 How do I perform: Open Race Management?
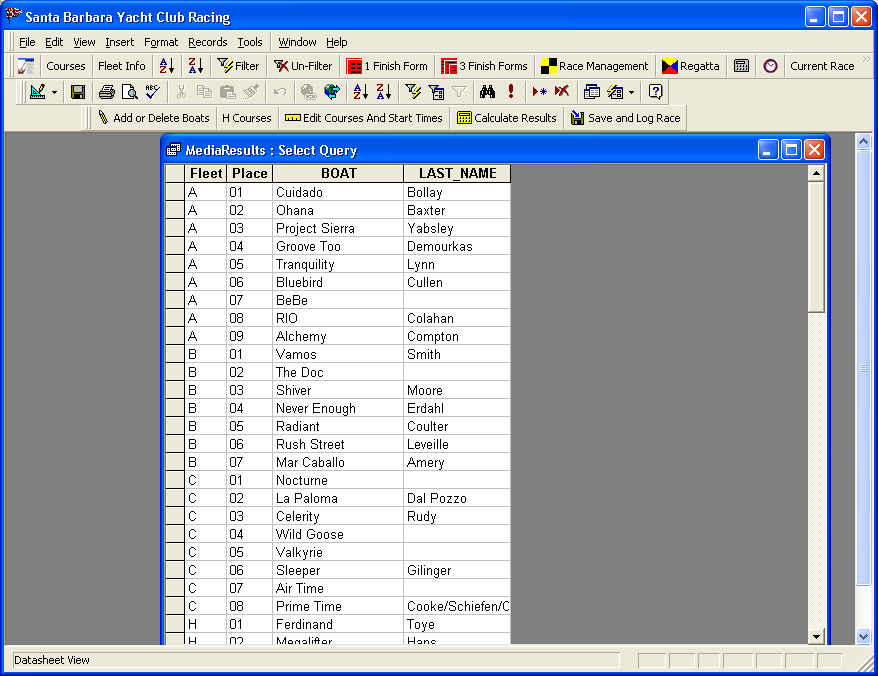(595, 66)
